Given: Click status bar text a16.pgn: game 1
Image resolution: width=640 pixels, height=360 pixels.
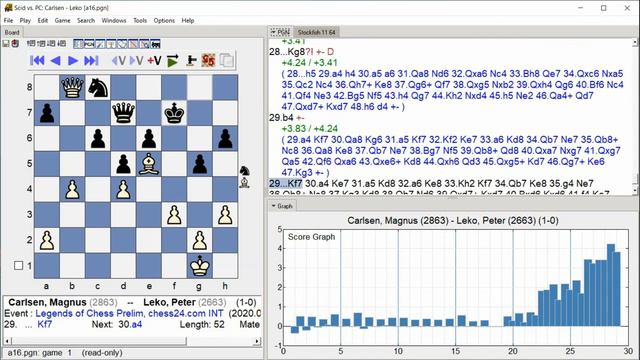Looking at the screenshot, I should 40,353.
